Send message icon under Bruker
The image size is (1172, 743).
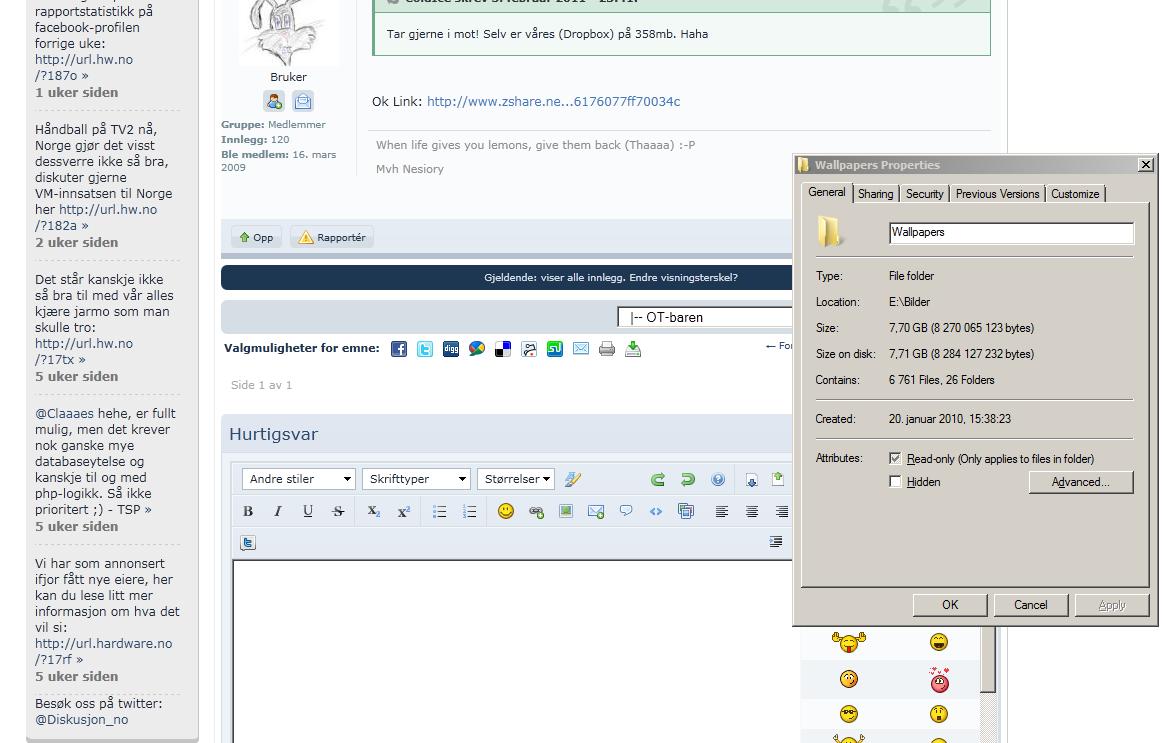303,101
